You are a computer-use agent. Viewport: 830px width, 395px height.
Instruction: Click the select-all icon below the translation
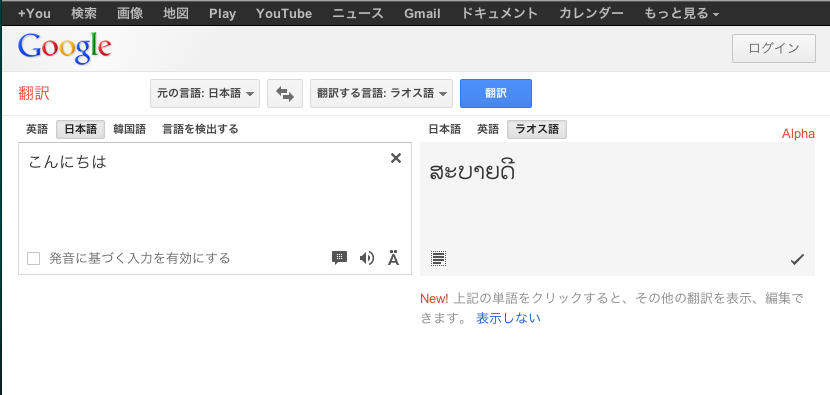[438, 259]
